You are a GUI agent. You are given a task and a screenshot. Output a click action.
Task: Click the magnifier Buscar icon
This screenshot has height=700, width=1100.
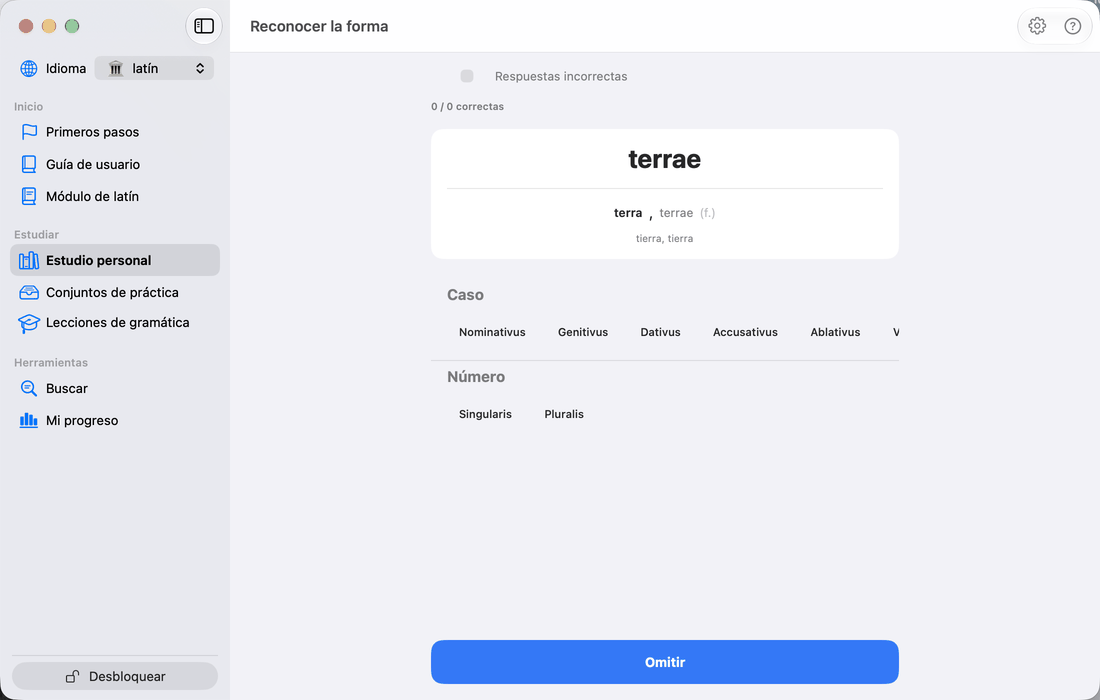tap(29, 388)
